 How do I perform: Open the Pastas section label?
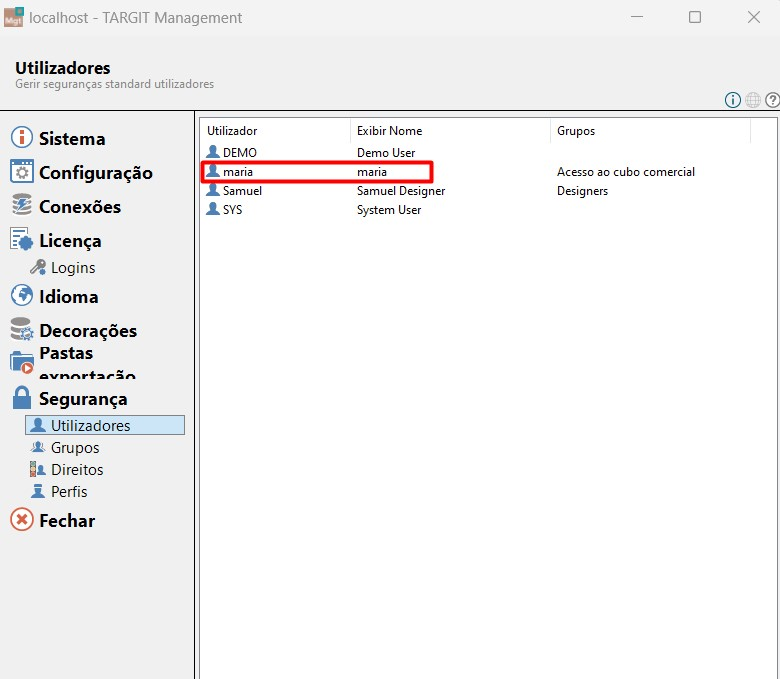point(66,353)
